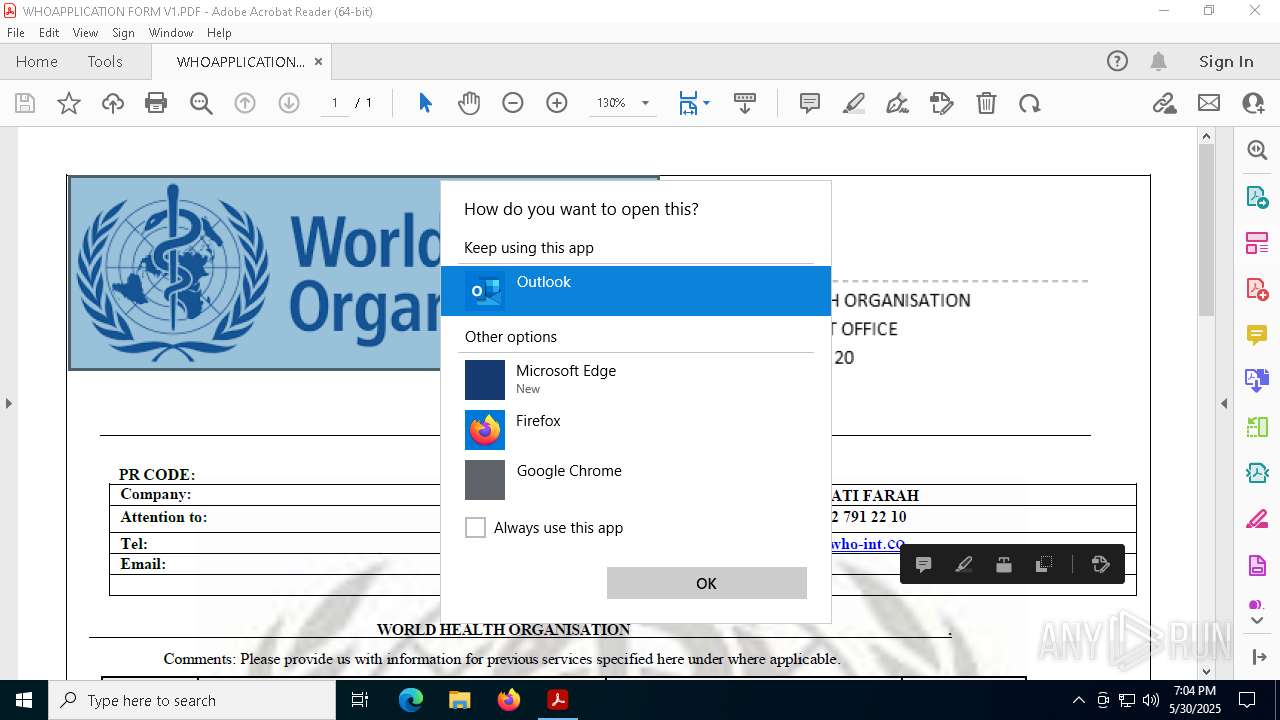Open the Comment tool in right pane
Viewport: 1280px width, 720px height.
point(1257,335)
